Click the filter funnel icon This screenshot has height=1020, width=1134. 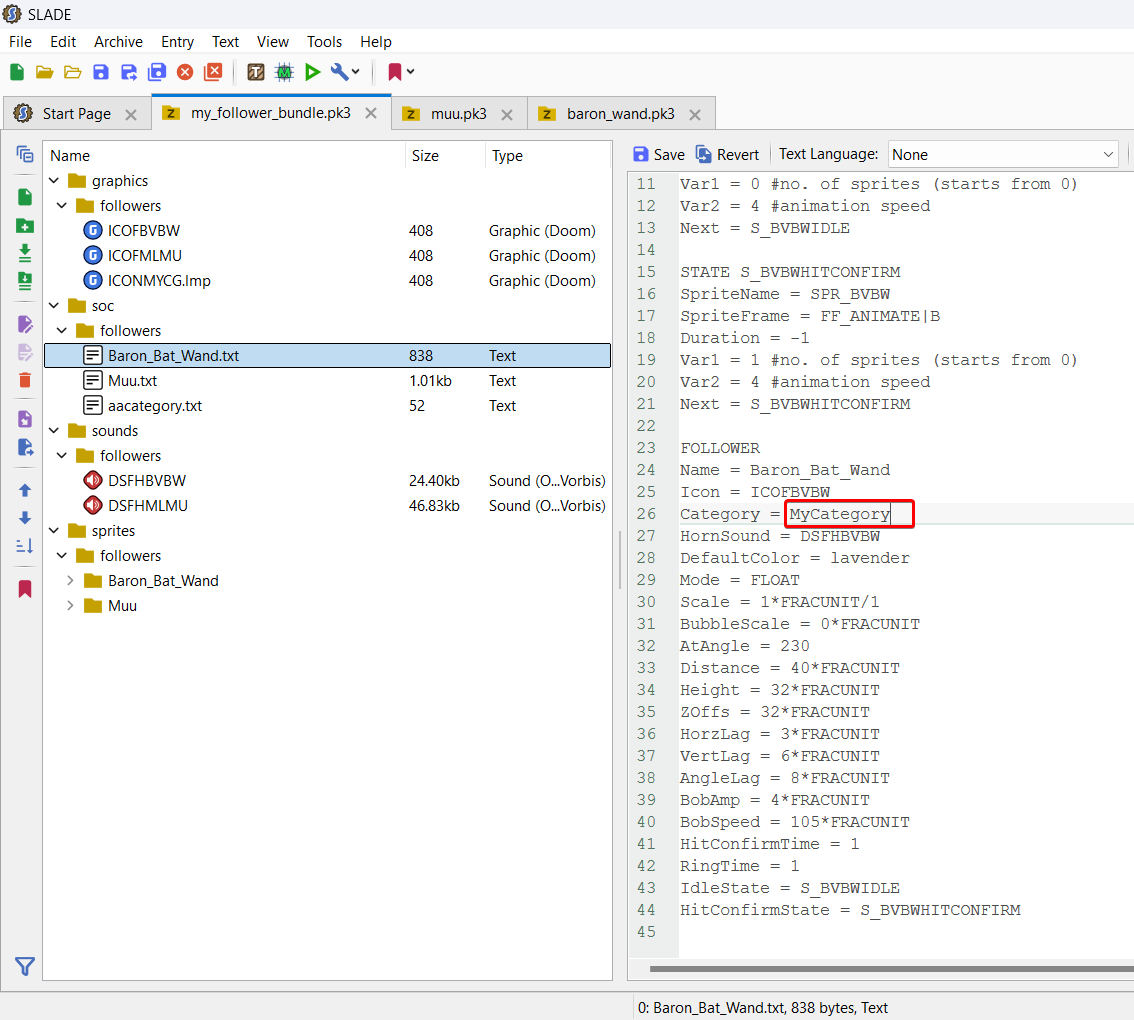tap(25, 966)
